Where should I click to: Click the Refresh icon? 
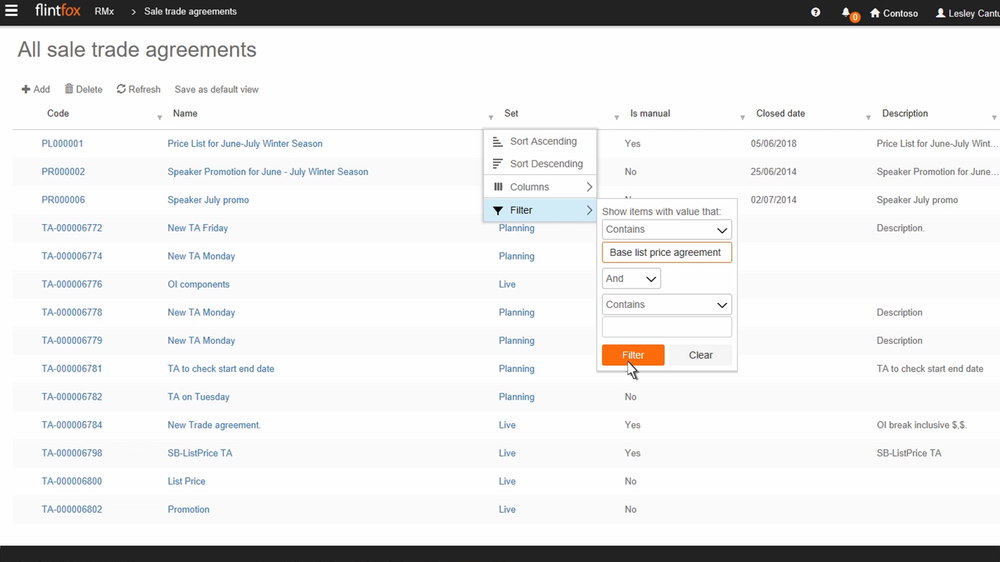coord(121,90)
